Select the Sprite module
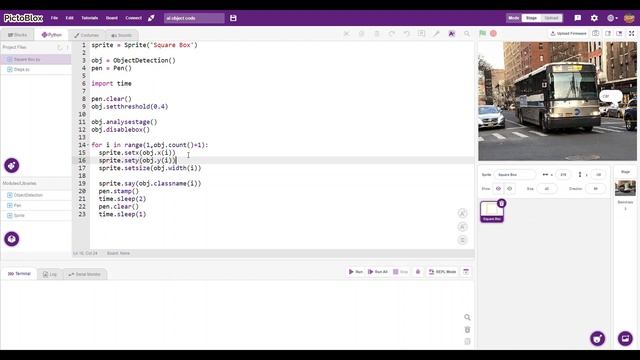 [36, 216]
